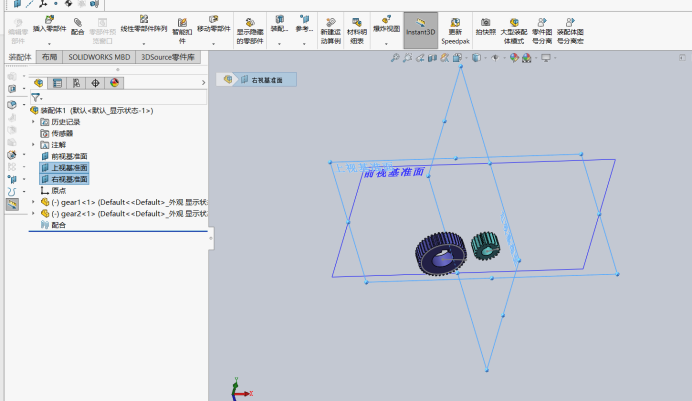Click 右视基准面 breadcrumb in viewport
Viewport: 692px width, 401px height.
pyautogui.click(x=267, y=80)
